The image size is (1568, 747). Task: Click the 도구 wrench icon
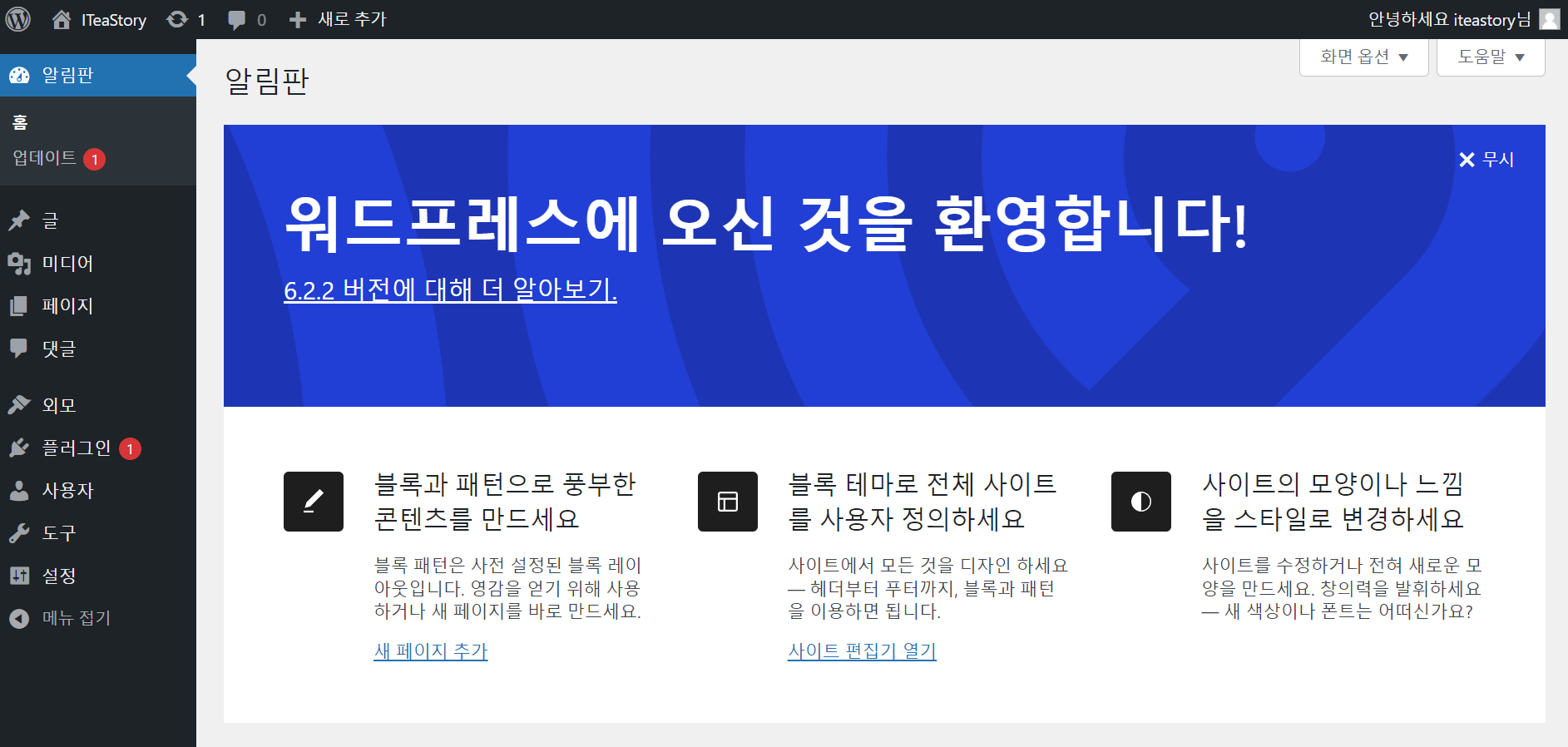pos(19,533)
